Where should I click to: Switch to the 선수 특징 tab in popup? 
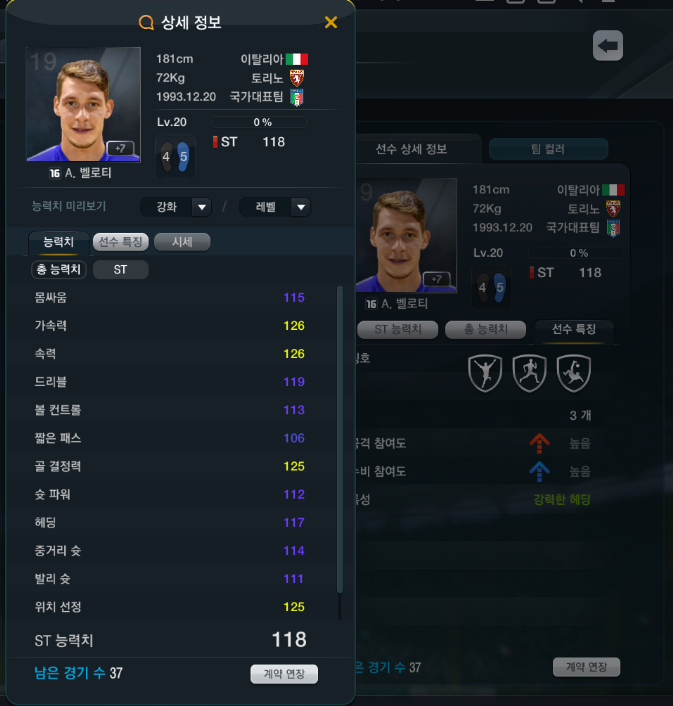(121, 242)
